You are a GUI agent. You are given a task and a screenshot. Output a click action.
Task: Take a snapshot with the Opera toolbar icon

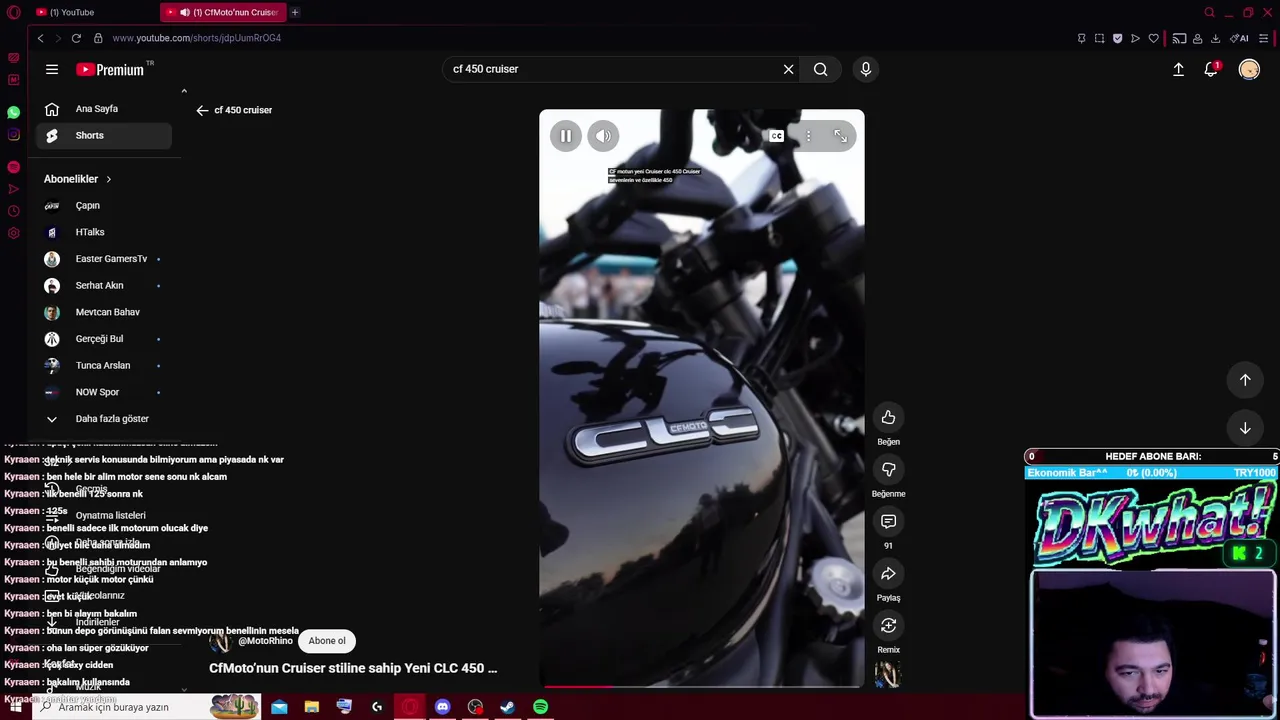1099,38
